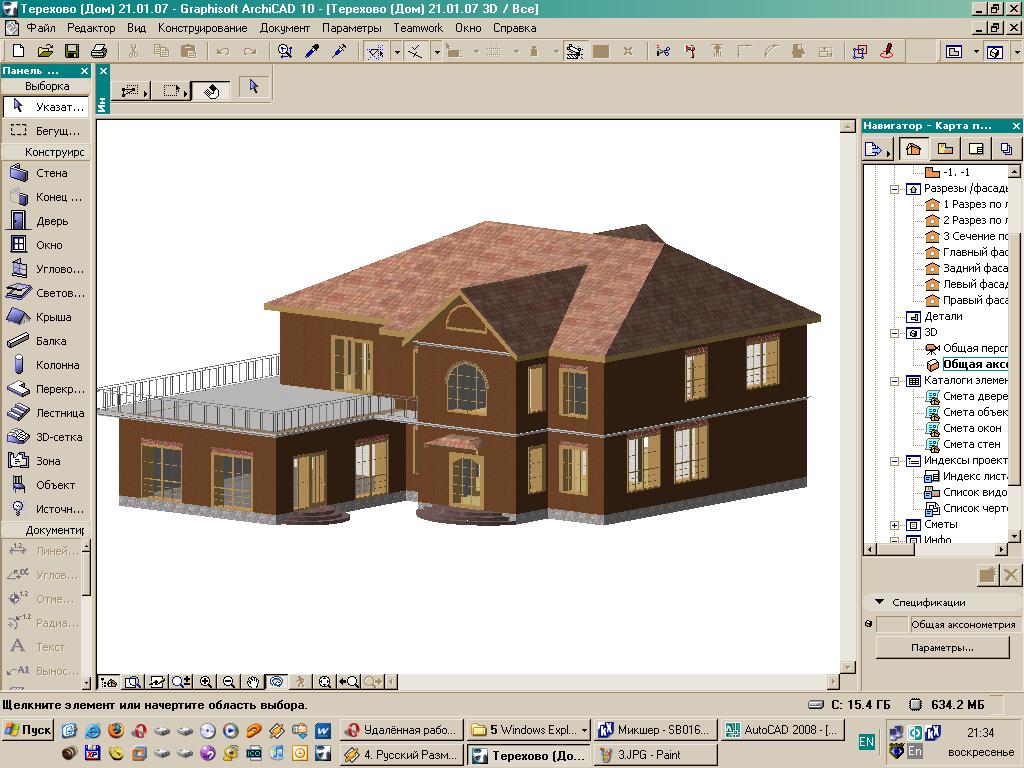This screenshot has height=768, width=1024.
Task: Click the Документирование panel header
Action: [x=46, y=530]
